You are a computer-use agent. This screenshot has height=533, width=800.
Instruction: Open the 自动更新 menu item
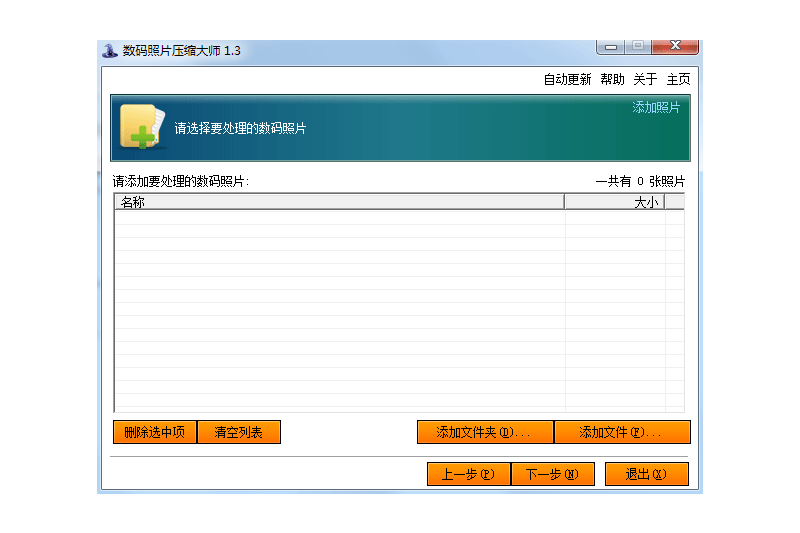567,79
